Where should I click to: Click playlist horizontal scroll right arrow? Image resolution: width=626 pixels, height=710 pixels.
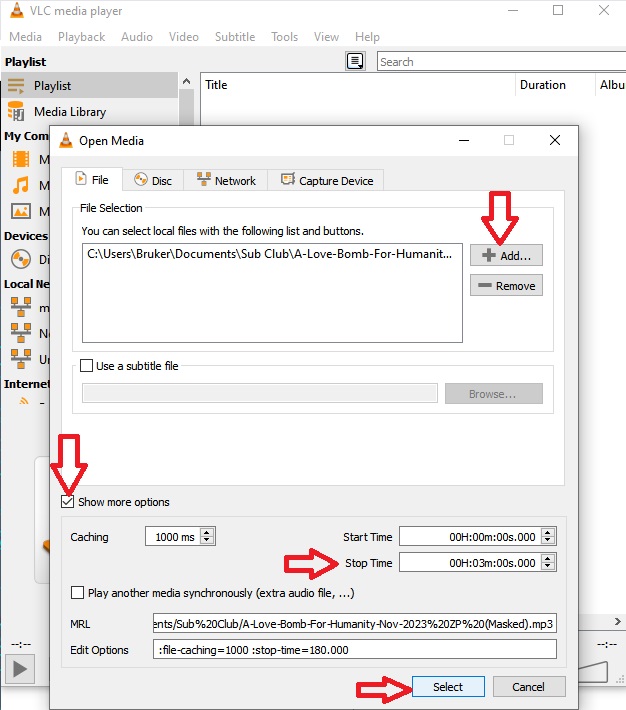point(617,621)
